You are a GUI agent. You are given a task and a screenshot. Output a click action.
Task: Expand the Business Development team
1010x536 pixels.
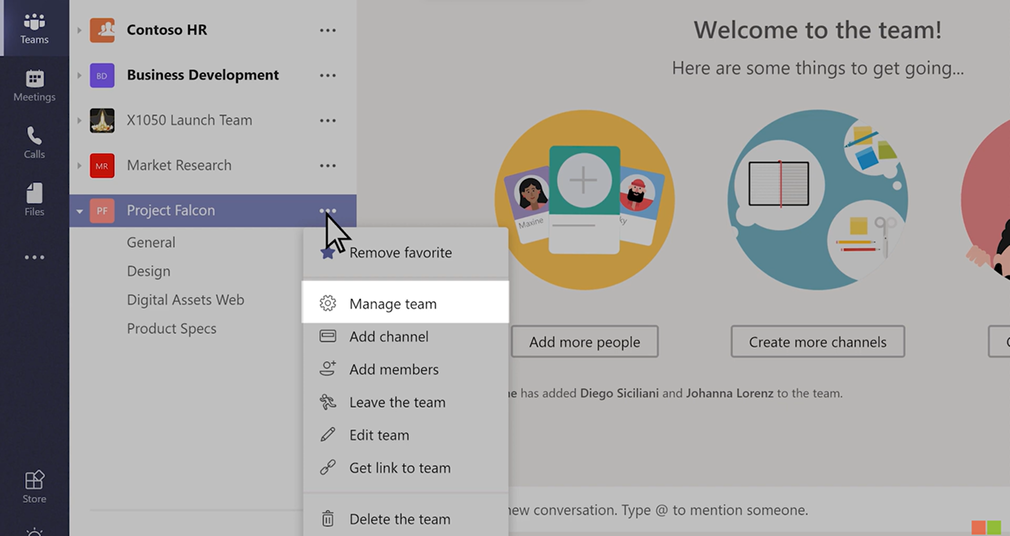(x=79, y=75)
